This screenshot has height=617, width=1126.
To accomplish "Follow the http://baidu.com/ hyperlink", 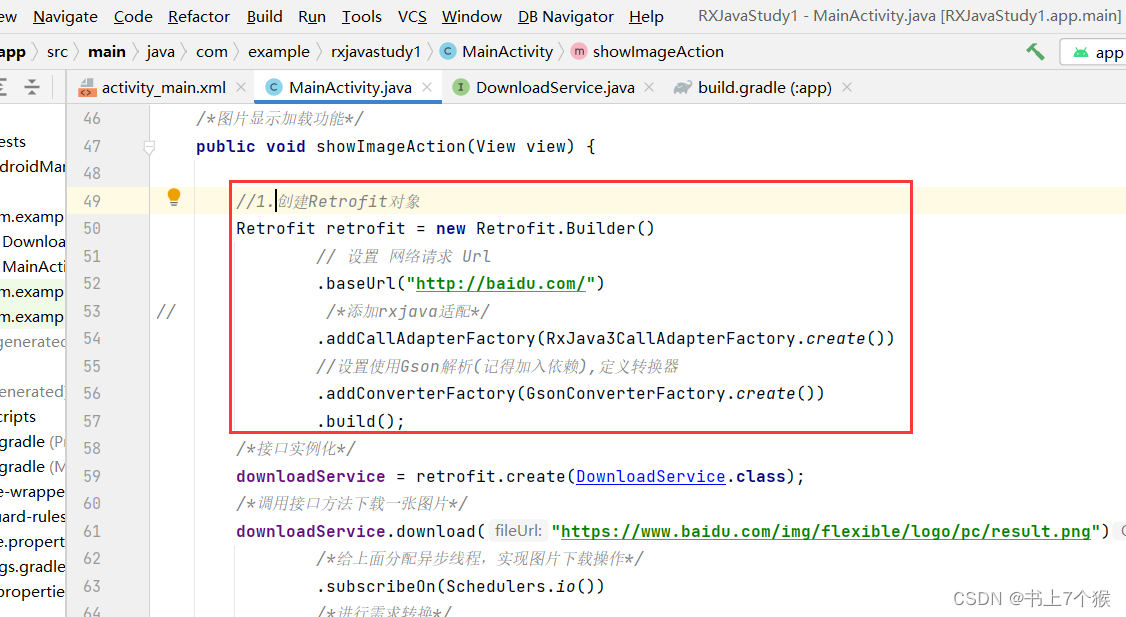I will click(500, 283).
